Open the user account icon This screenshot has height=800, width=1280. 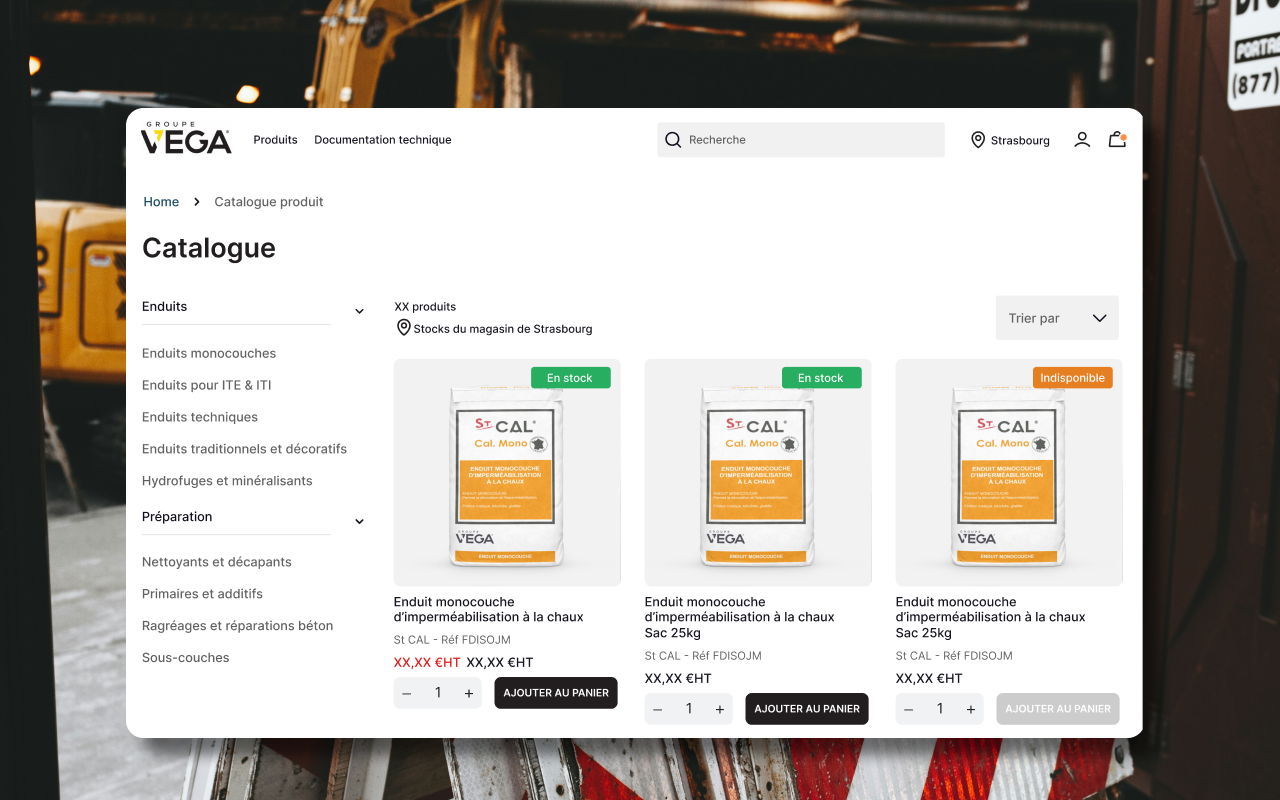click(x=1082, y=140)
